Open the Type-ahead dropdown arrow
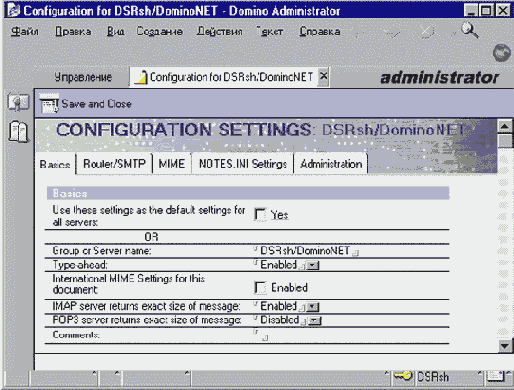Viewport: 514px width, 390px height. (313, 266)
